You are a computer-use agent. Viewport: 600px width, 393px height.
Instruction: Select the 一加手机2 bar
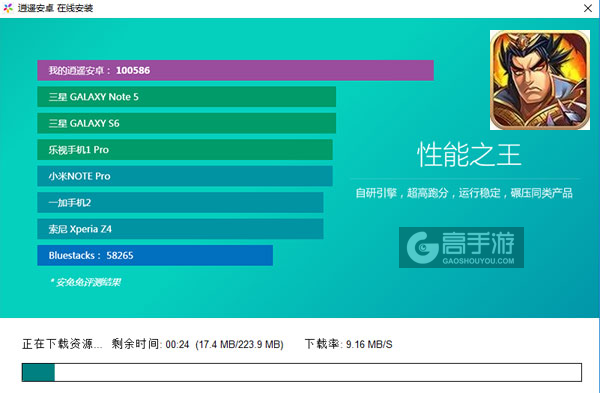[x=180, y=202]
